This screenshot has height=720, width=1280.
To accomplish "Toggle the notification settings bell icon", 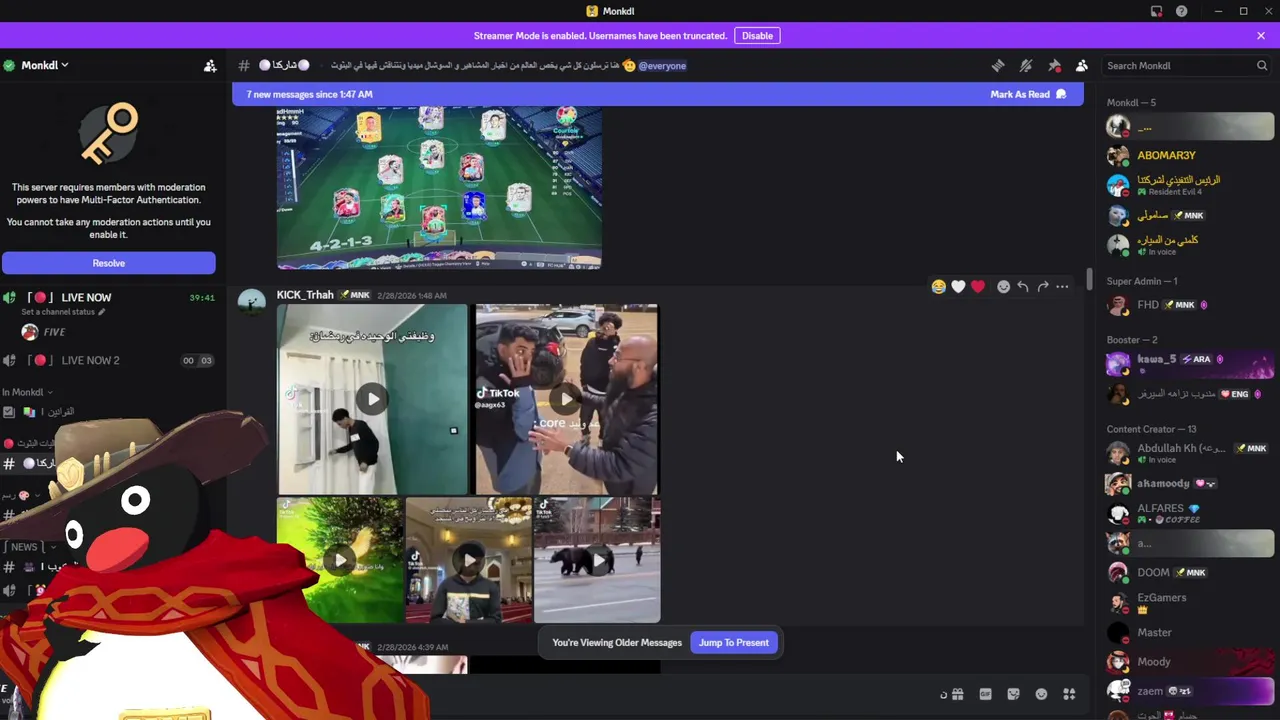I will (1026, 66).
